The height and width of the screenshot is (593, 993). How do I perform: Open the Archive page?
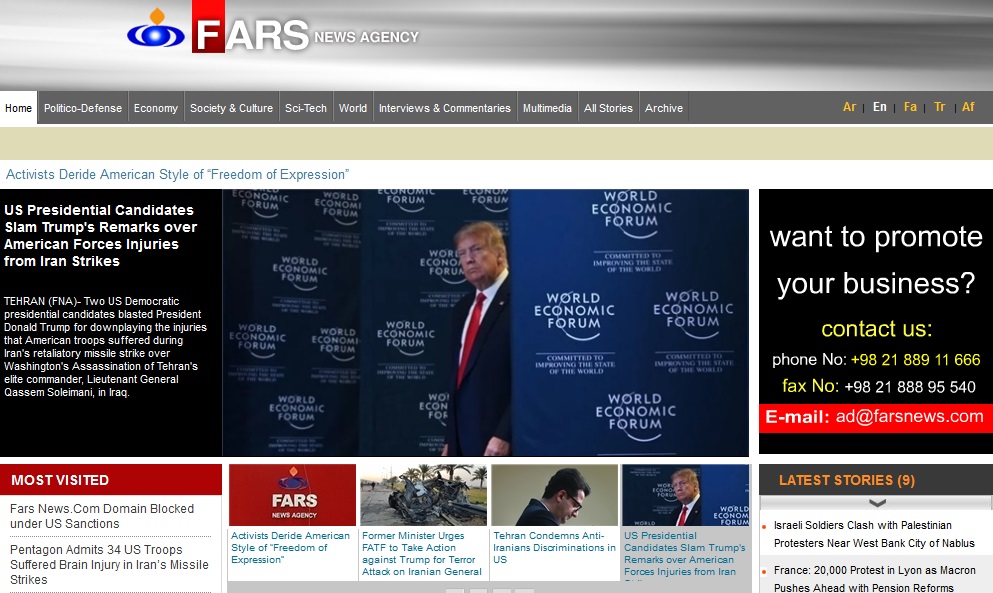[664, 108]
